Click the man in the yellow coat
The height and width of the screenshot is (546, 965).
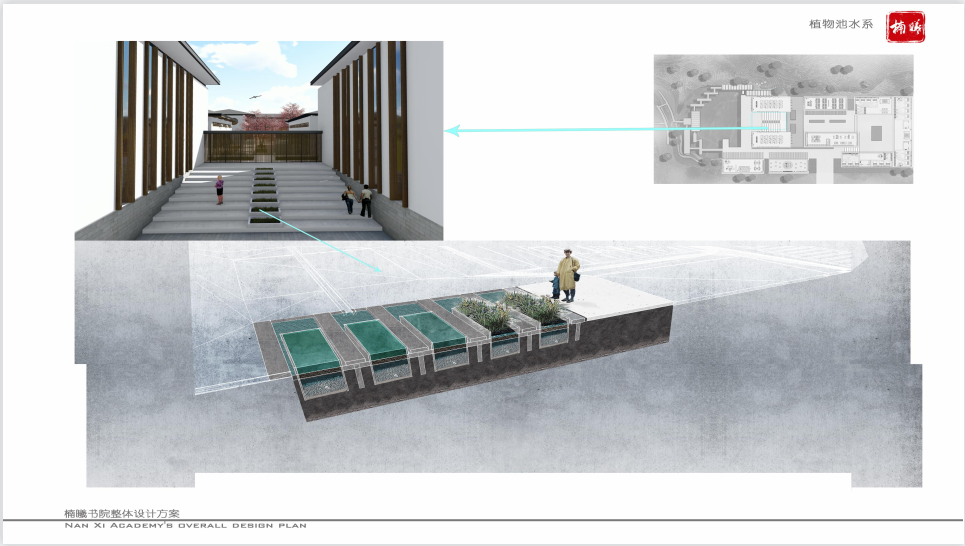coord(568,273)
